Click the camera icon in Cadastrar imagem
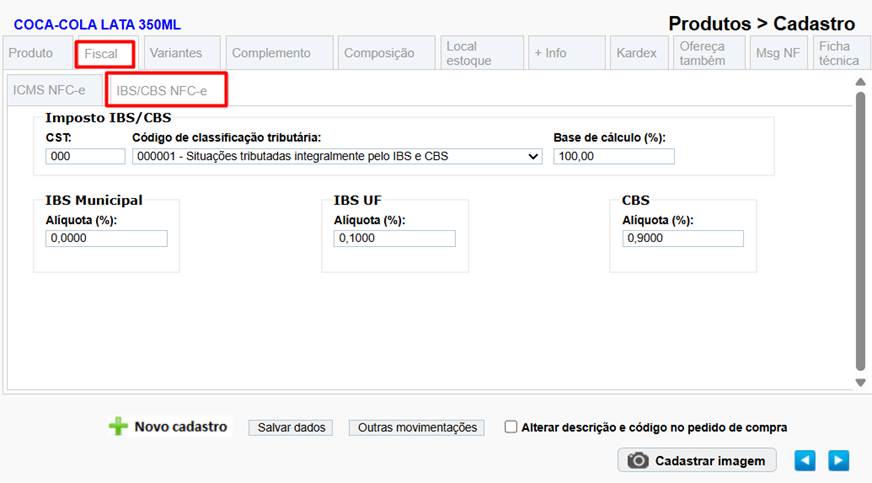The width and height of the screenshot is (872, 483). point(638,461)
